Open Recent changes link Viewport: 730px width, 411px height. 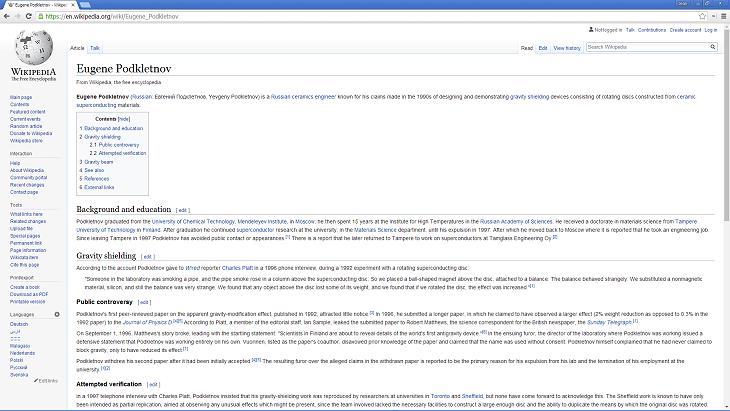[x=27, y=185]
